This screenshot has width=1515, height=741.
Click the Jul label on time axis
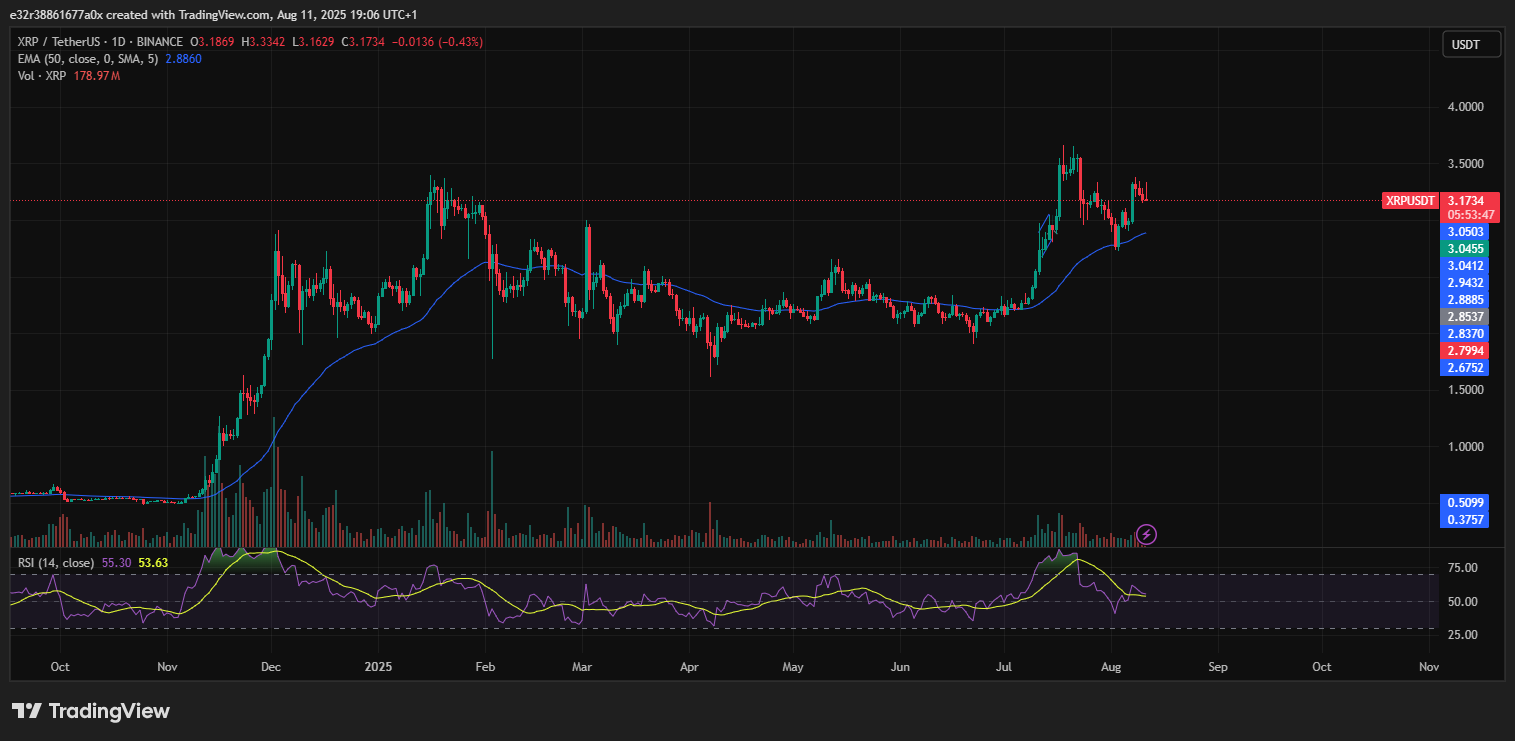[1003, 666]
